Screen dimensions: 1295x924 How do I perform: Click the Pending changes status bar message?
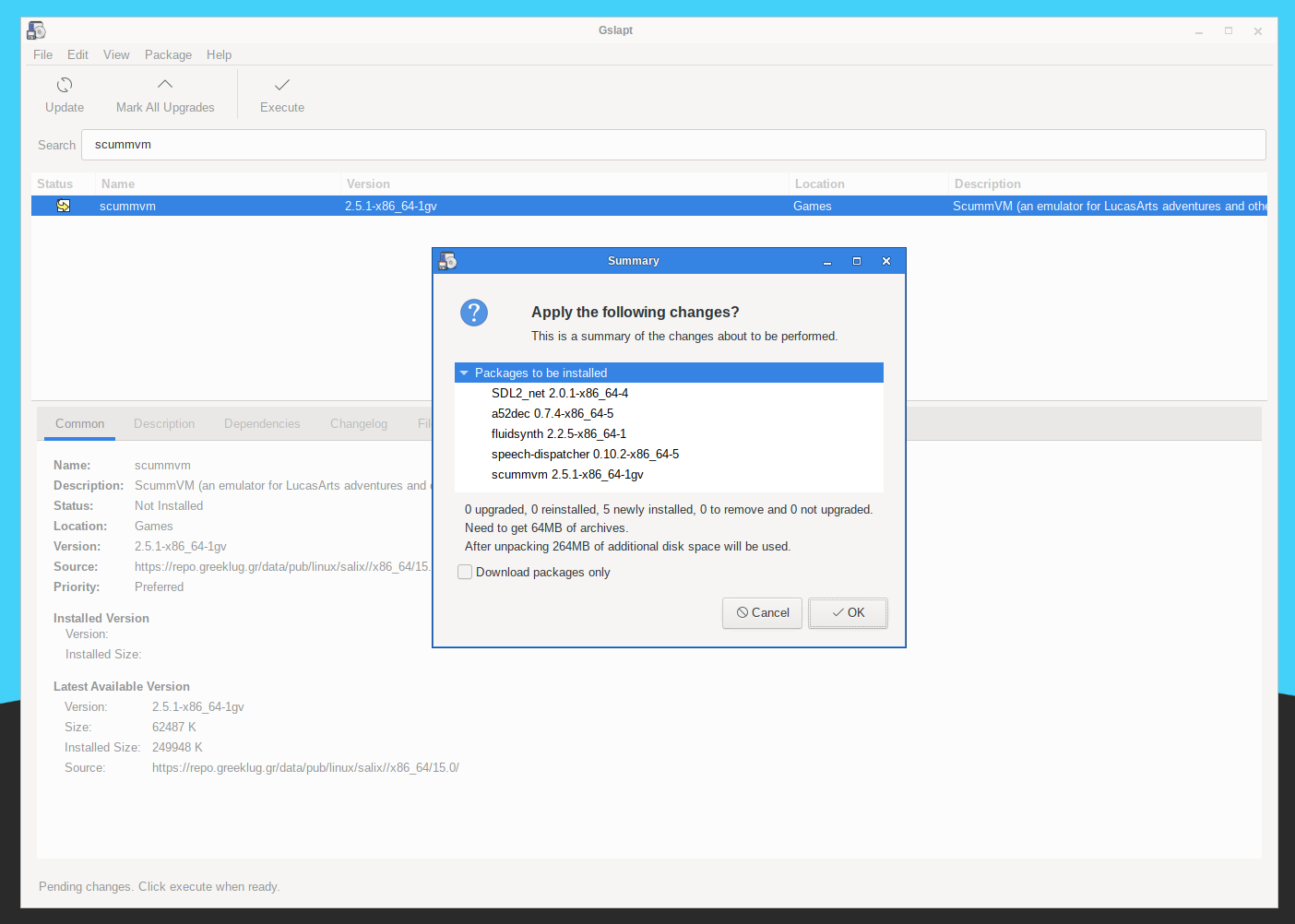click(x=159, y=886)
